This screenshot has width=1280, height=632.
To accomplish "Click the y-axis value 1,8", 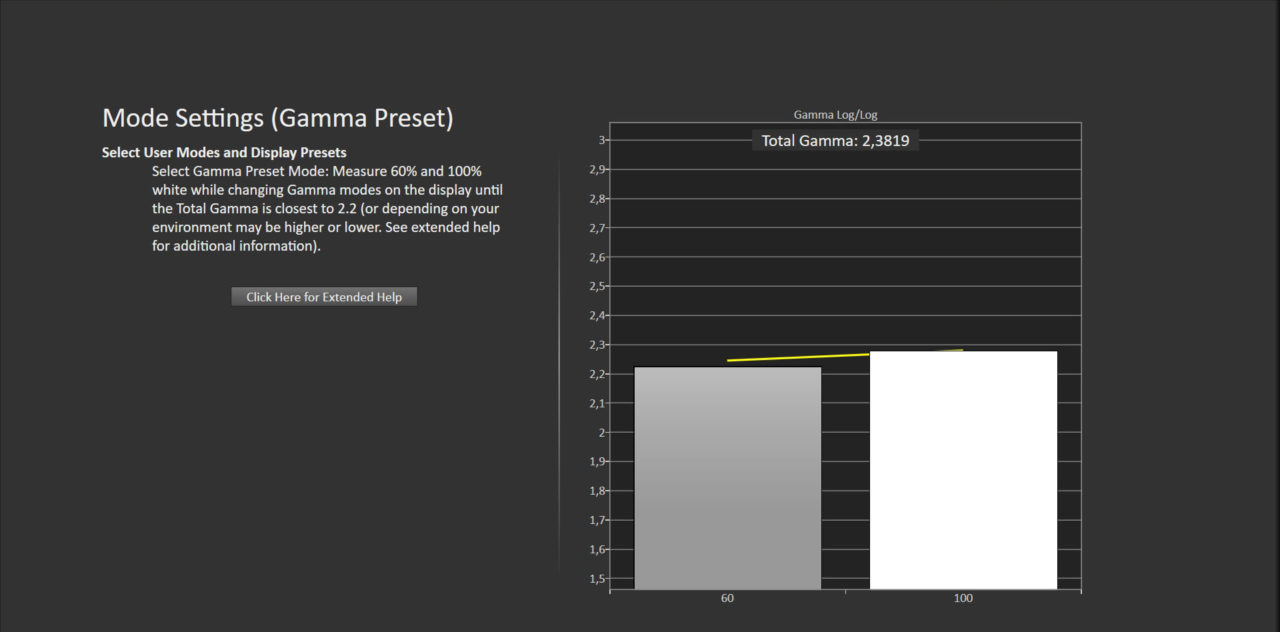I will [x=596, y=491].
